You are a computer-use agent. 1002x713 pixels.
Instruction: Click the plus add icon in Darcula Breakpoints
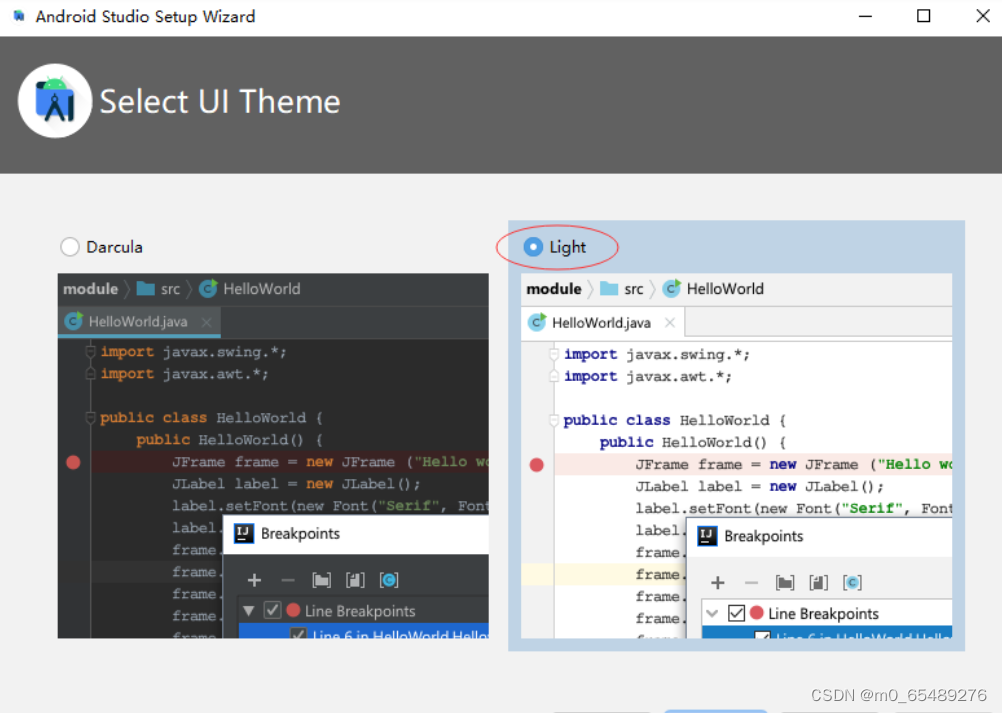pyautogui.click(x=254, y=580)
